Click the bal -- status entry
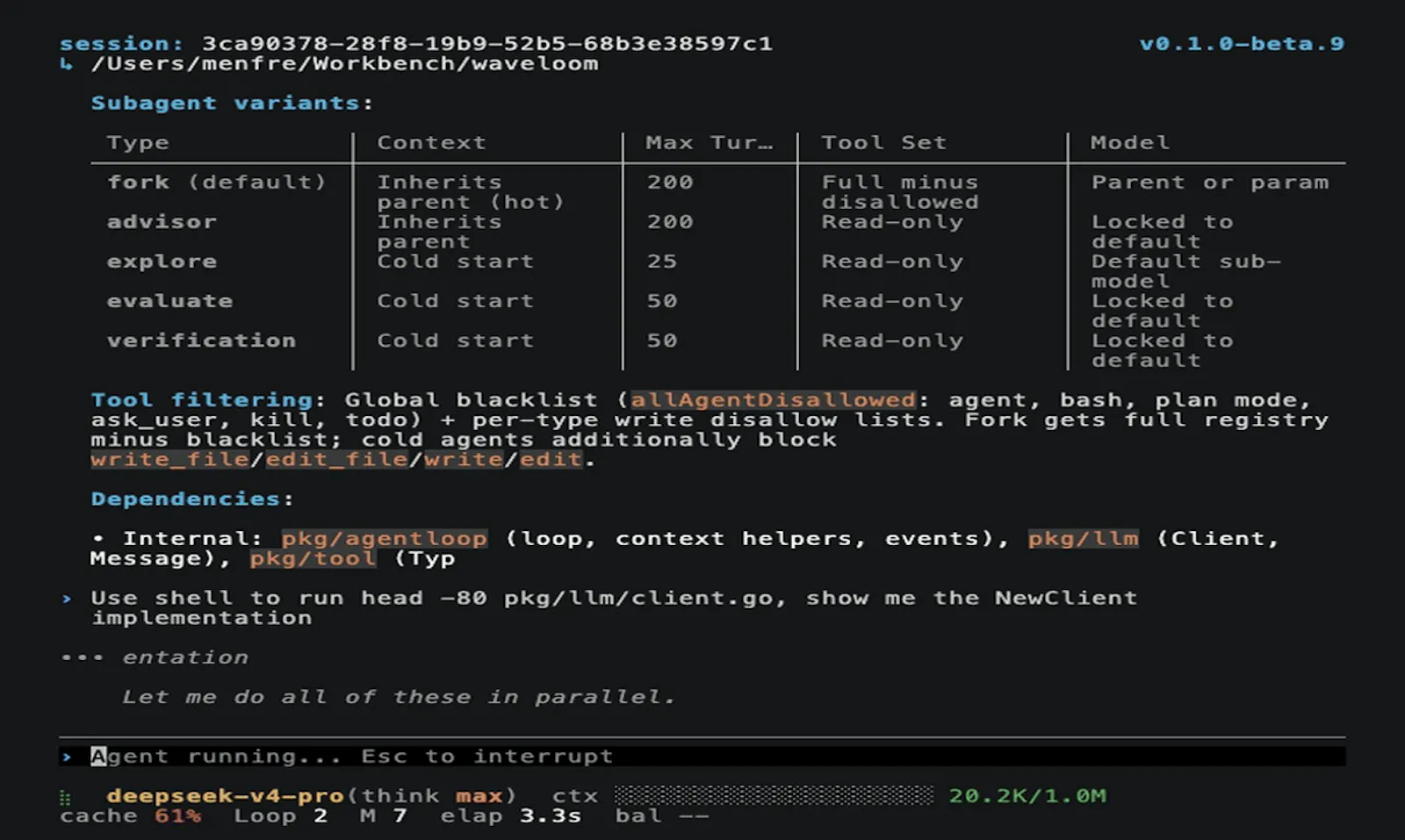The width and height of the screenshot is (1405, 840). click(x=662, y=815)
